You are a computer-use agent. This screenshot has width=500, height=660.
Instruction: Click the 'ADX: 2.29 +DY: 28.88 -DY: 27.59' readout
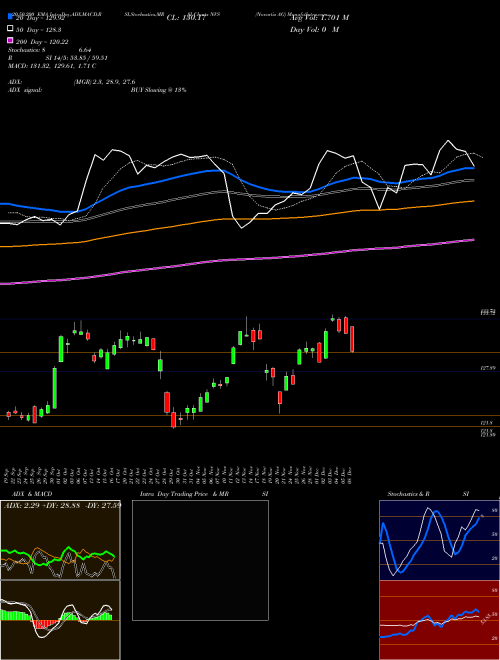[62, 505]
